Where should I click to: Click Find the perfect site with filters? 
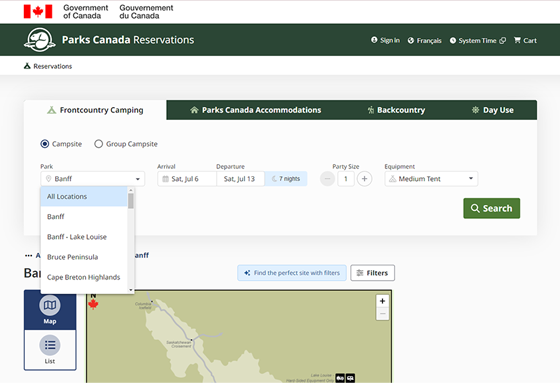[292, 273]
